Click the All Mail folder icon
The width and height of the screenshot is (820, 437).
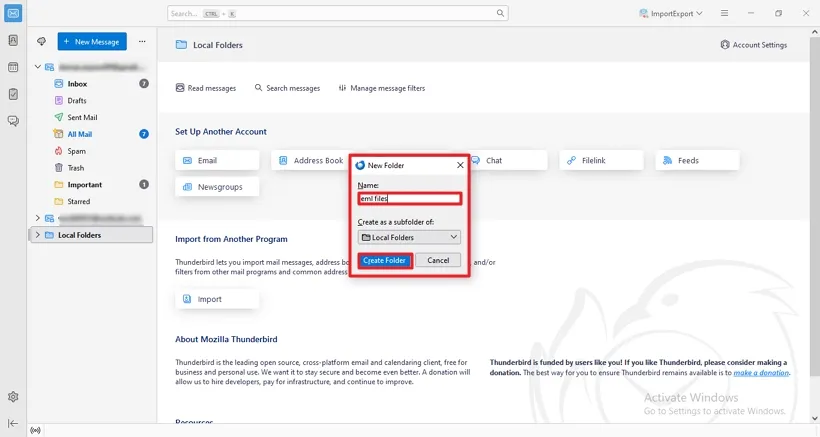point(59,134)
